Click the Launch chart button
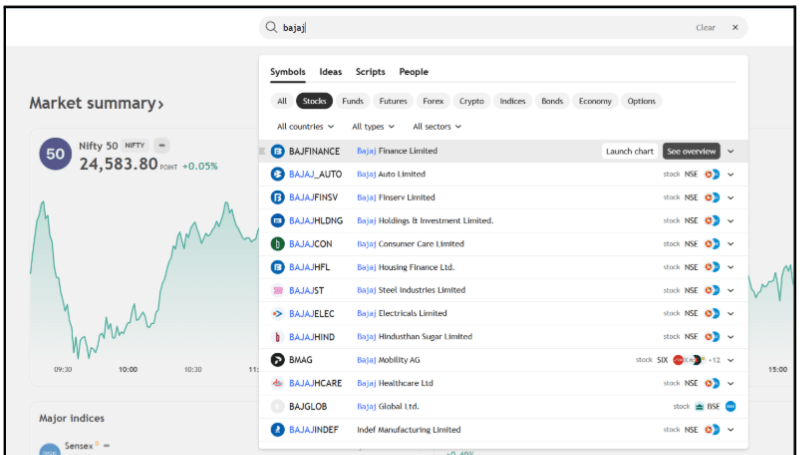The image size is (800, 455). click(x=630, y=151)
